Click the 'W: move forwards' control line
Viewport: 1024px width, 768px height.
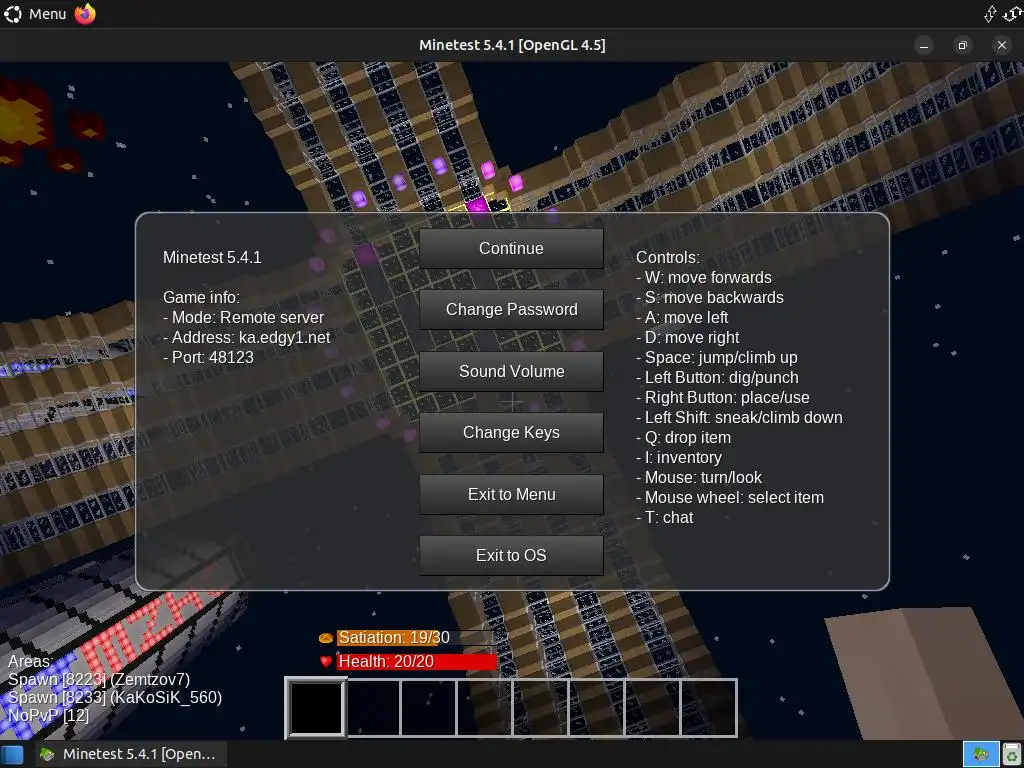[x=704, y=278]
